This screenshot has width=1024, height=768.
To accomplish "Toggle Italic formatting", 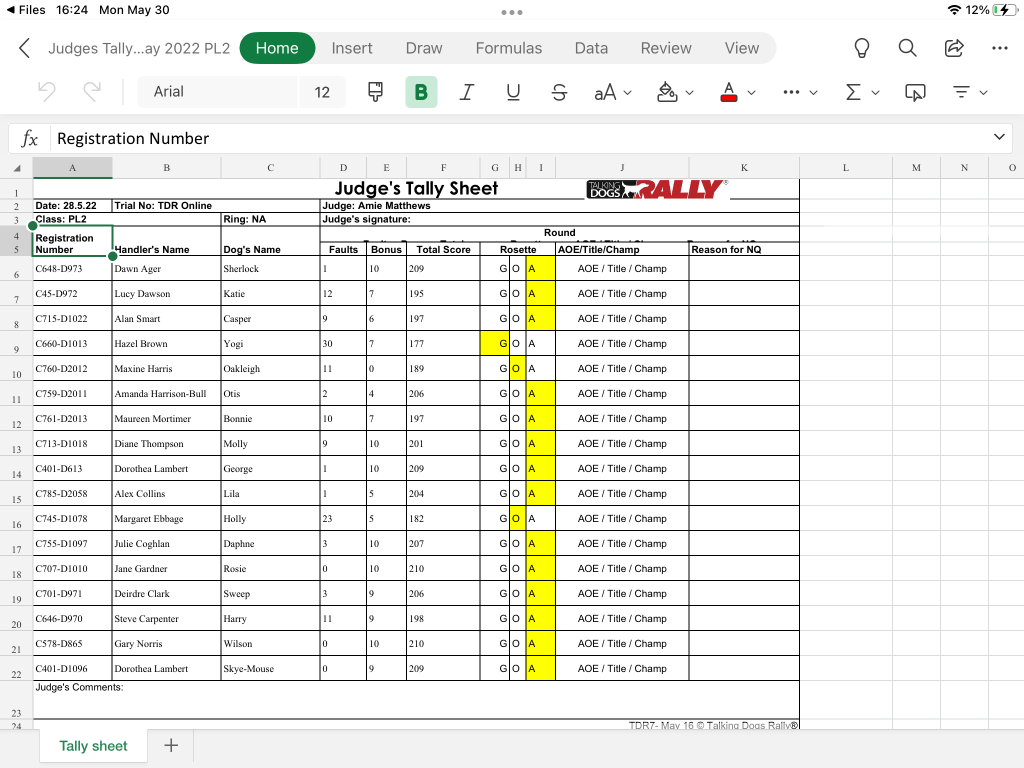I will 466,92.
